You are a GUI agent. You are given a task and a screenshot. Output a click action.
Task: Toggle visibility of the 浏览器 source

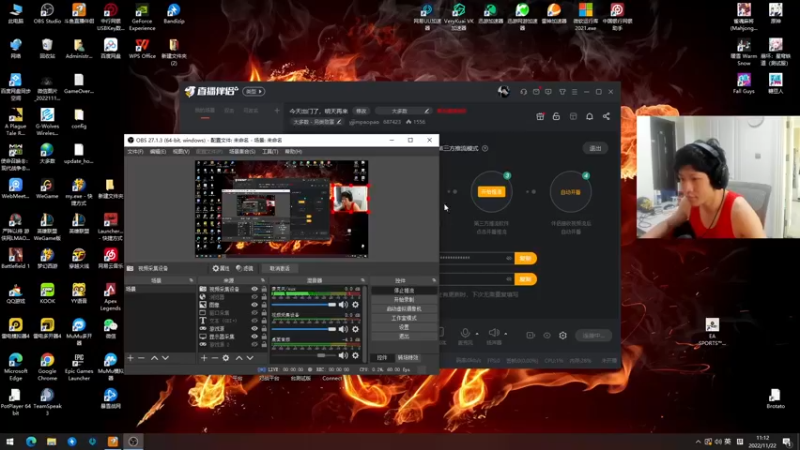coord(254,297)
